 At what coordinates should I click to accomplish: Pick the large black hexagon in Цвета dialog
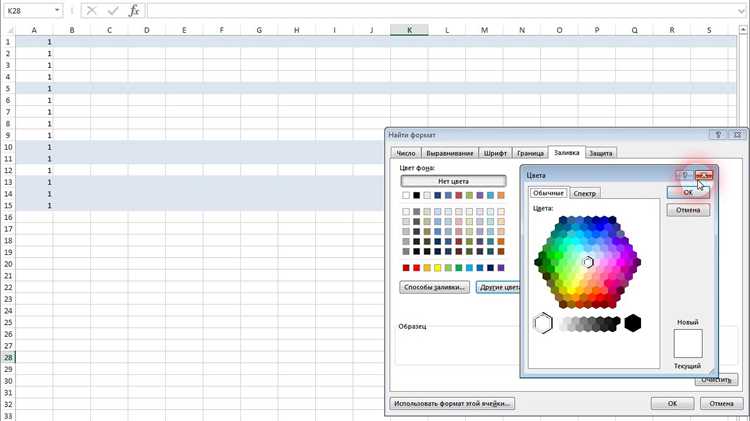click(x=632, y=323)
